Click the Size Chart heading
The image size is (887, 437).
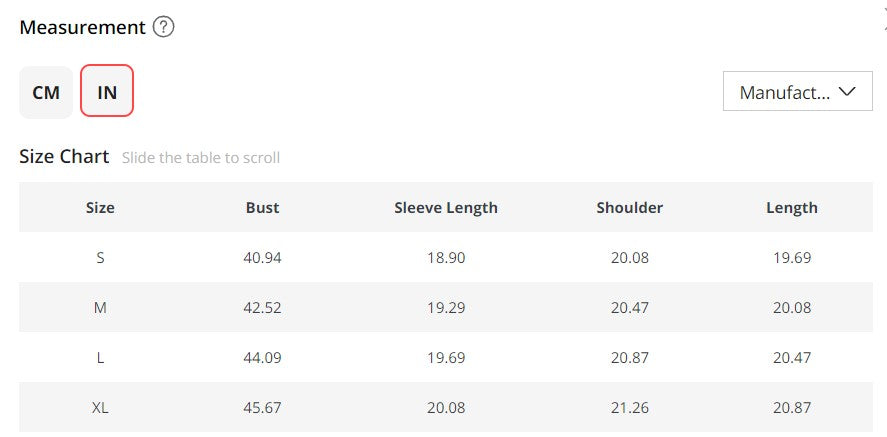click(64, 157)
